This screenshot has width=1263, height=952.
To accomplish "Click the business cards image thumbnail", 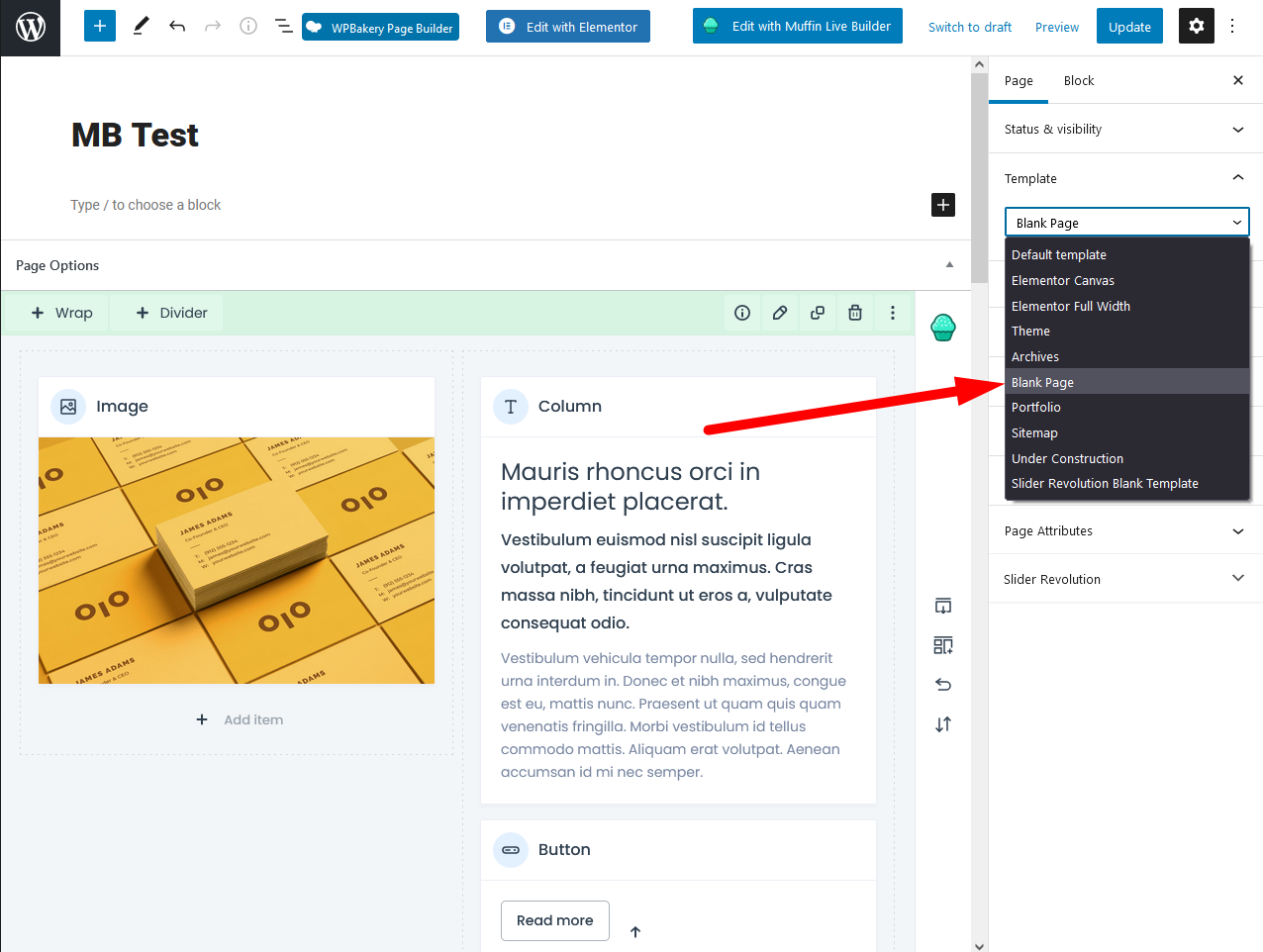I will pos(237,560).
